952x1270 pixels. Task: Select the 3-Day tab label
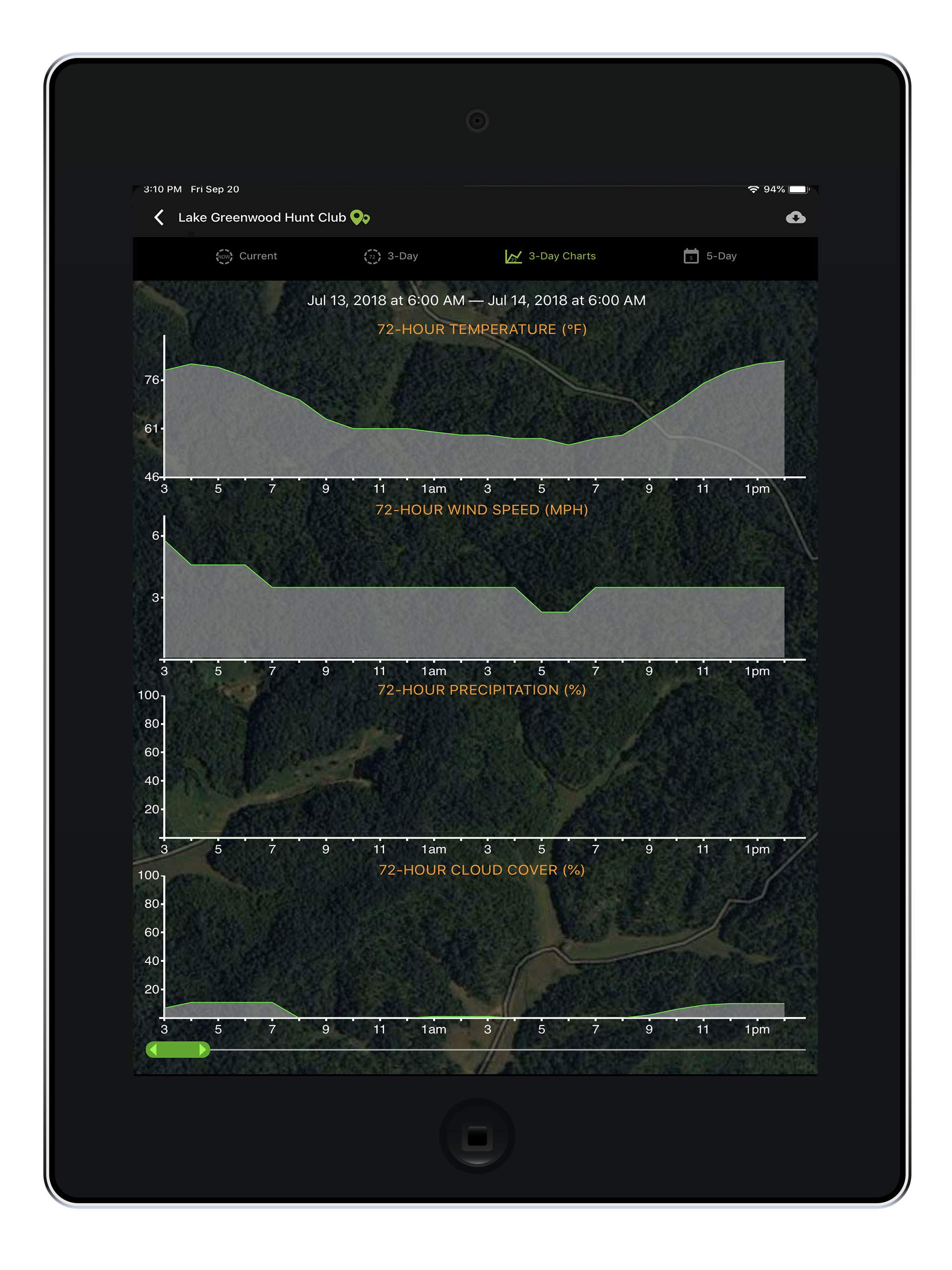pos(403,256)
